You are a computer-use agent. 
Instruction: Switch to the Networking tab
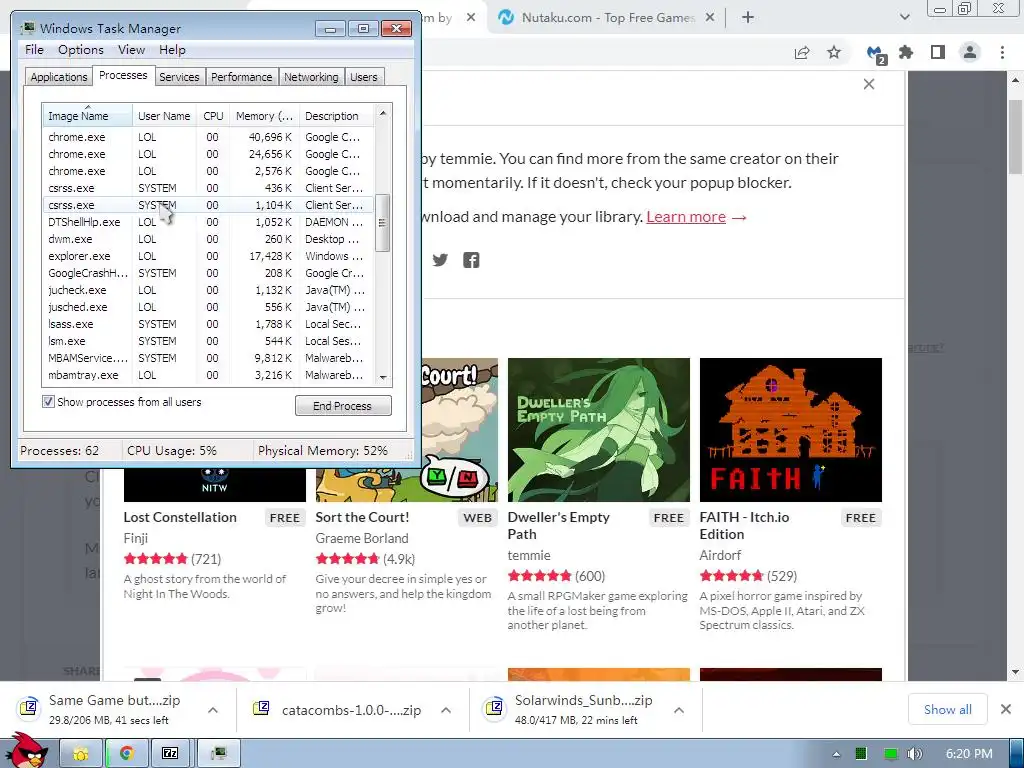point(311,77)
